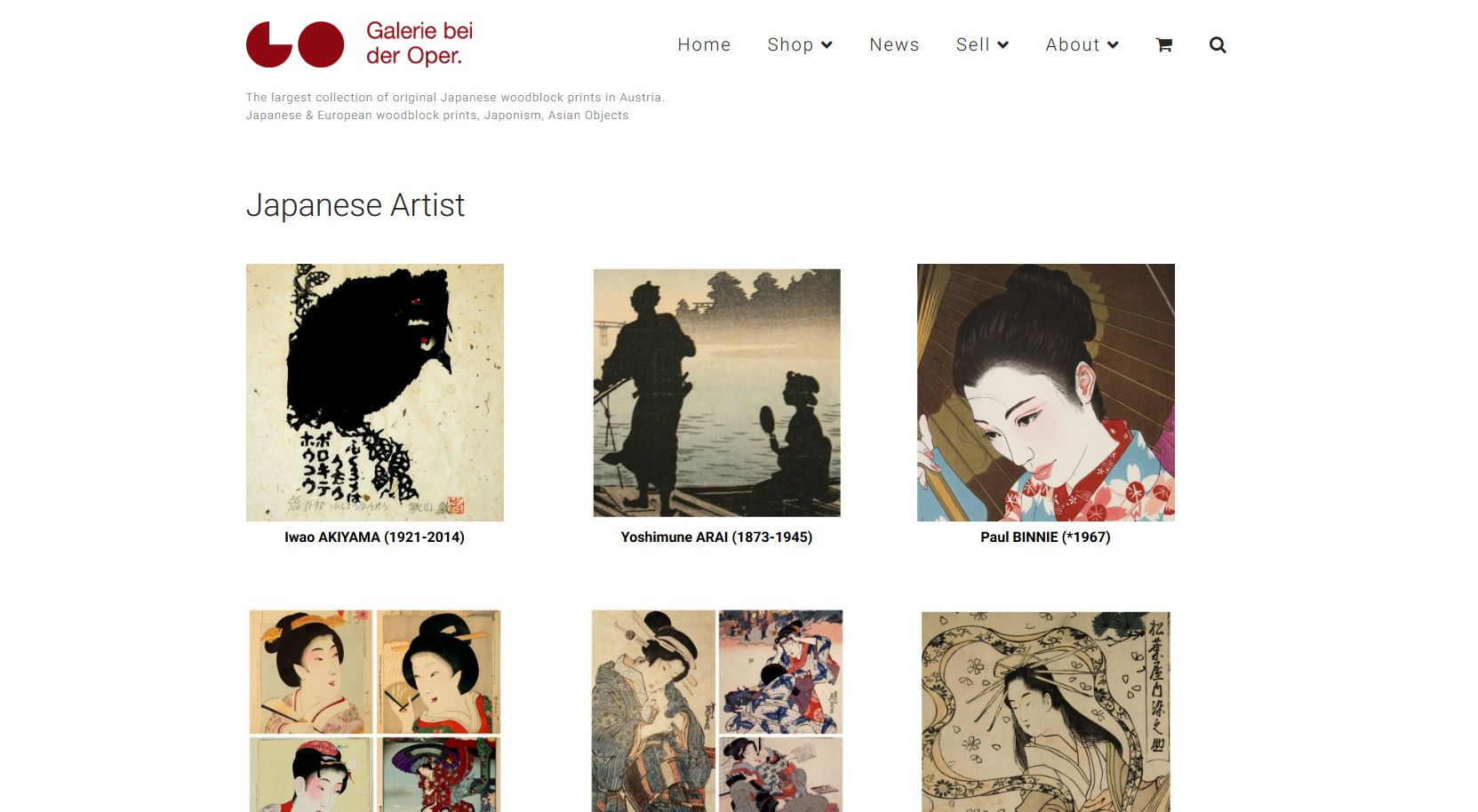Open the Paul BINNIE artist link
Screen dimensions: 1478x812
1045,537
